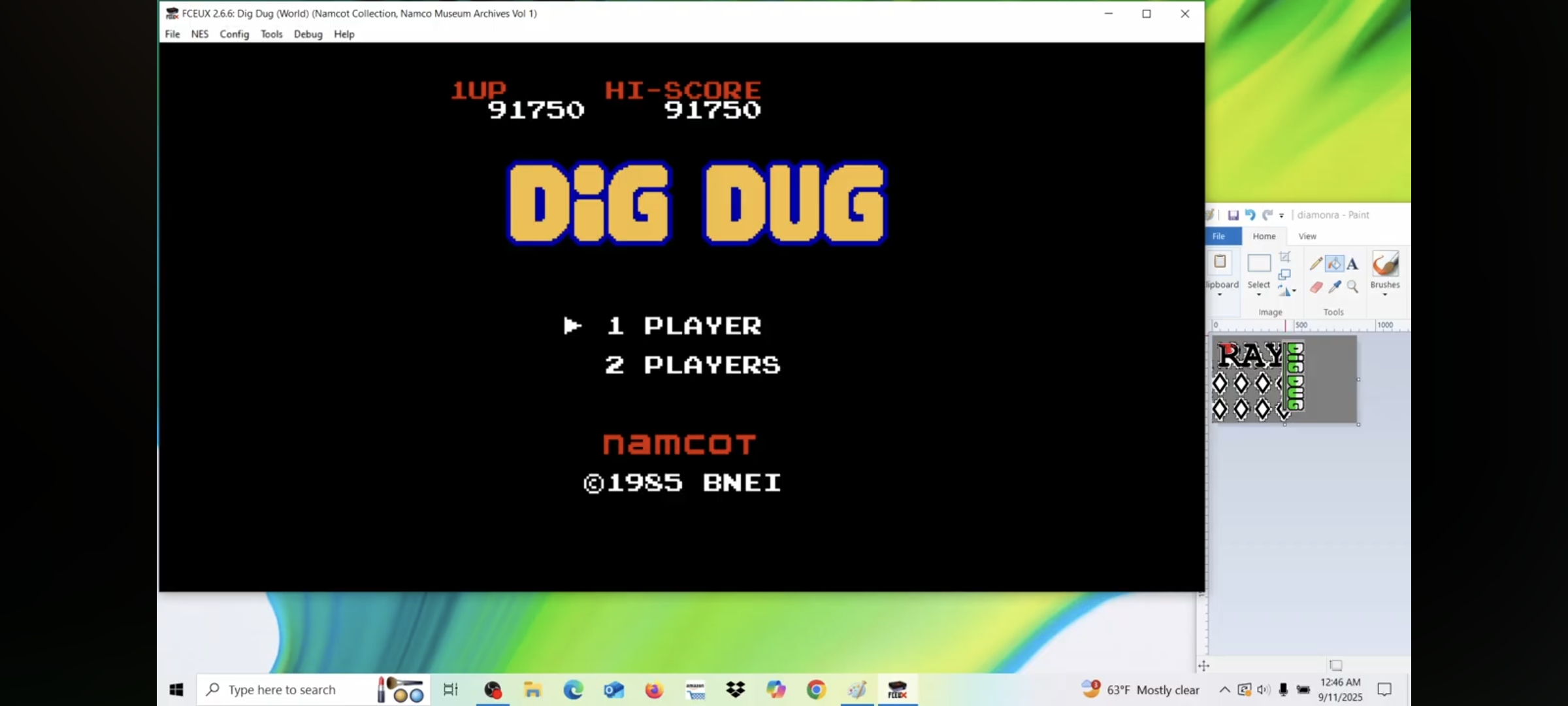Screen dimensions: 1568x706
Task: Switch to the View tab in Paint
Action: coord(1307,236)
